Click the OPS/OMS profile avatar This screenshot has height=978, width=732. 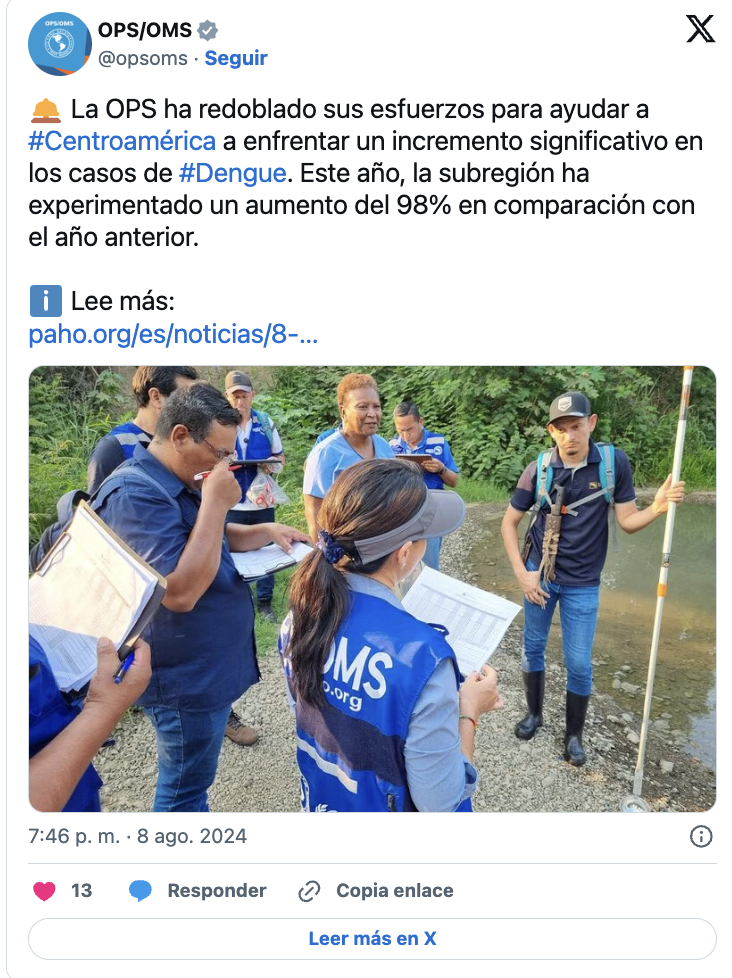click(x=60, y=44)
